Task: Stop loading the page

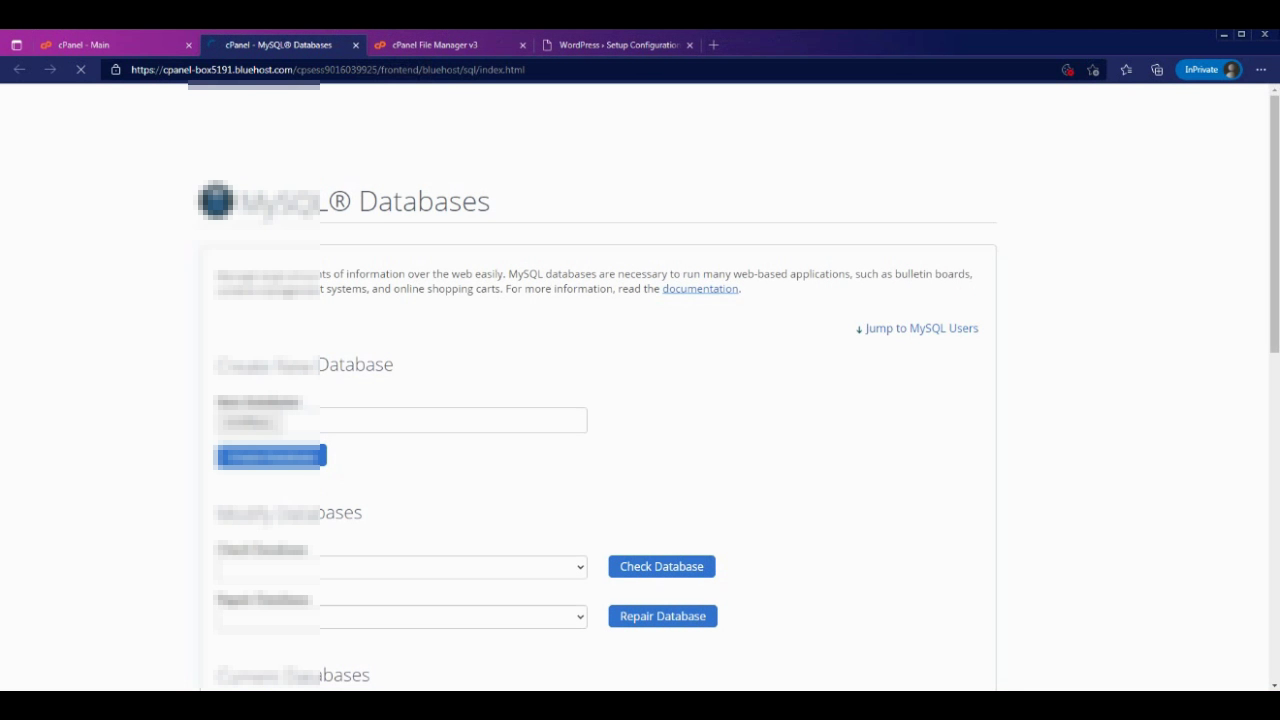Action: pyautogui.click(x=81, y=70)
